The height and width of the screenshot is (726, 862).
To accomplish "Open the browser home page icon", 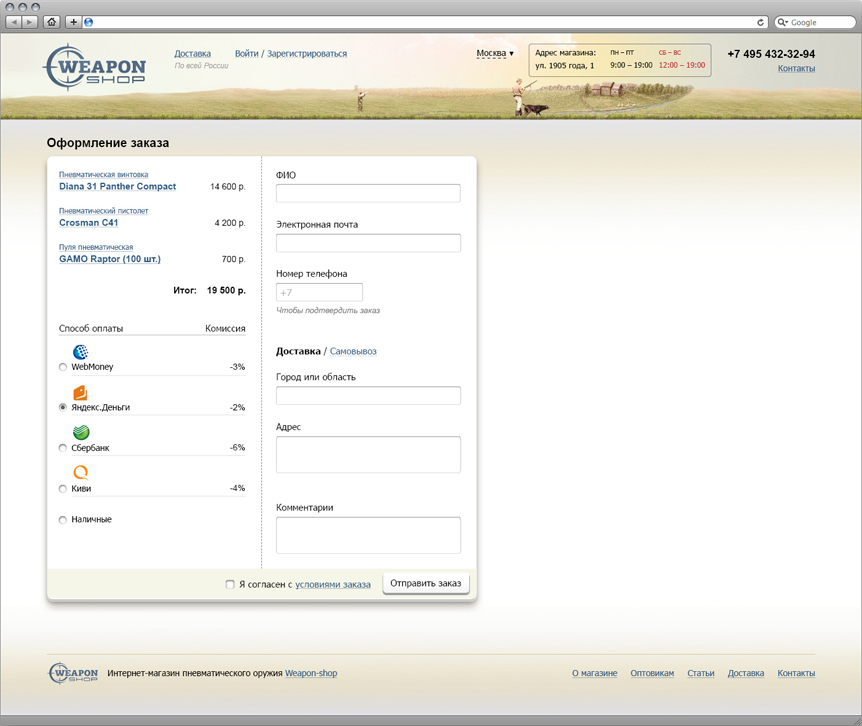I will pyautogui.click(x=52, y=22).
